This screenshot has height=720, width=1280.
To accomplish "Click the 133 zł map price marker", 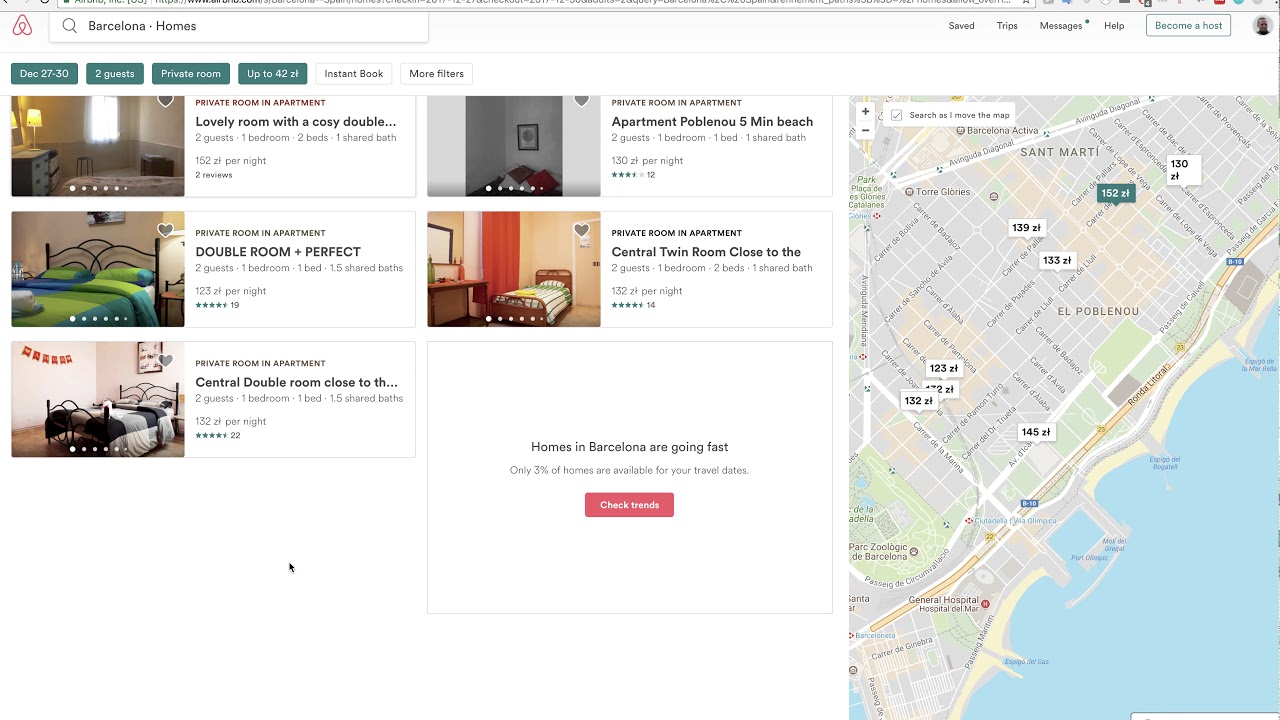I will [1057, 260].
